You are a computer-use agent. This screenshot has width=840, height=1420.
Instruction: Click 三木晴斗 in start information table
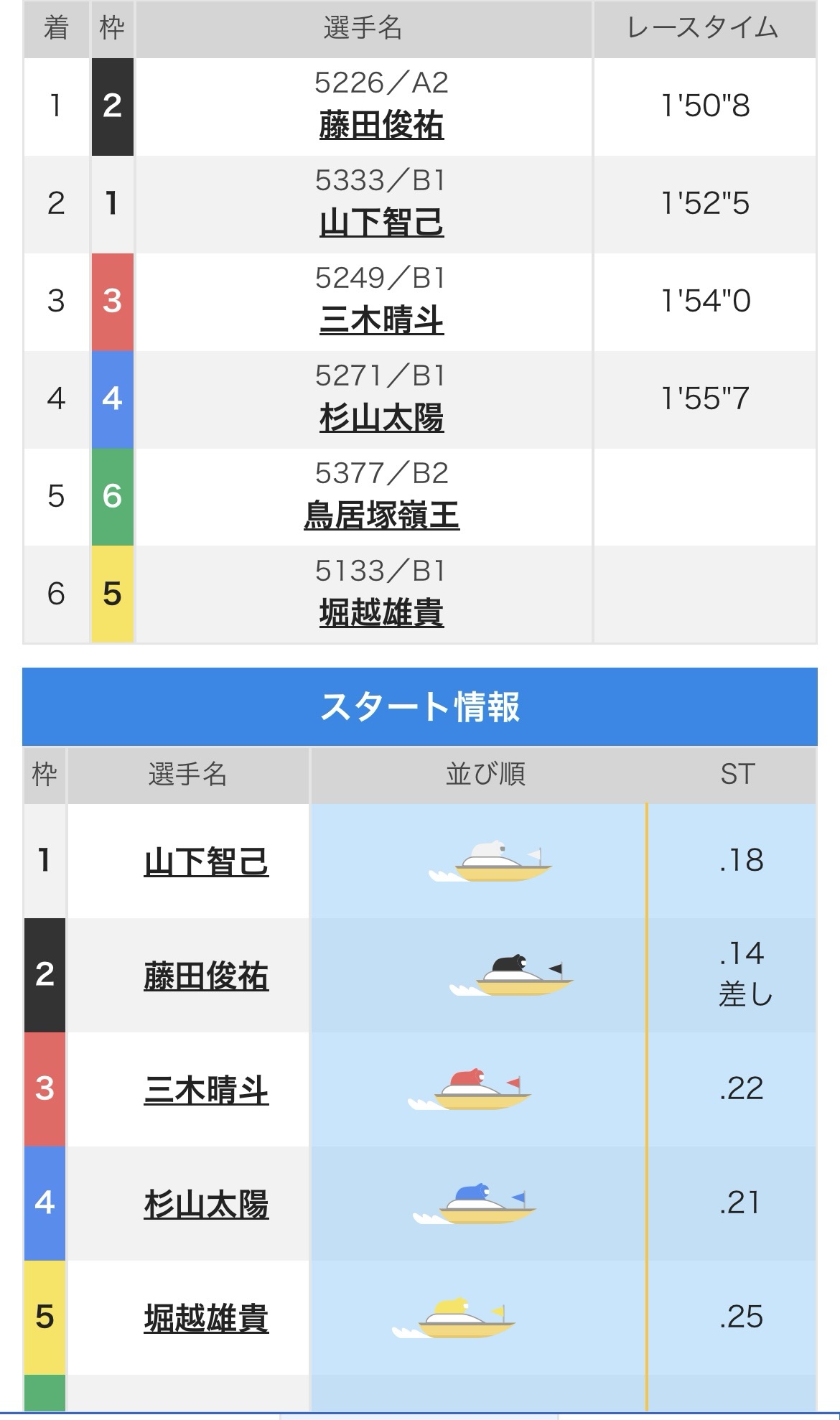[x=206, y=1090]
